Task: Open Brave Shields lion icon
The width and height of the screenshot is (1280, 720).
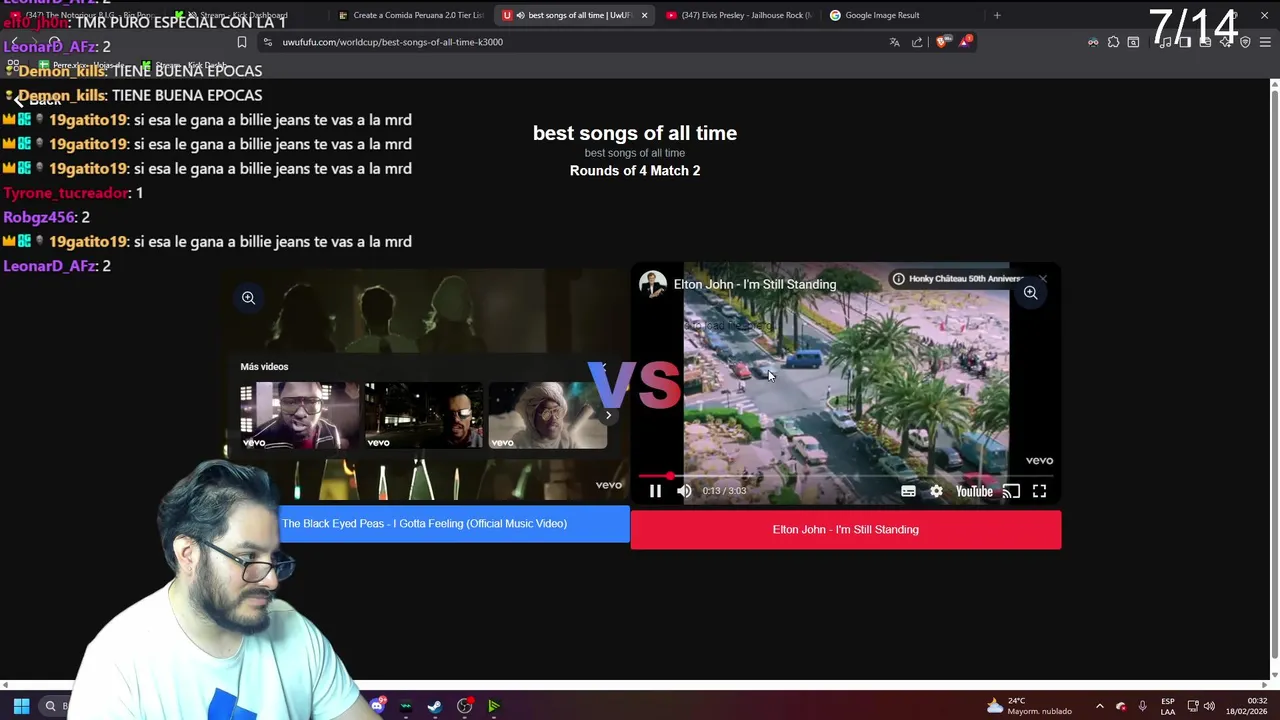Action: pyautogui.click(x=941, y=42)
